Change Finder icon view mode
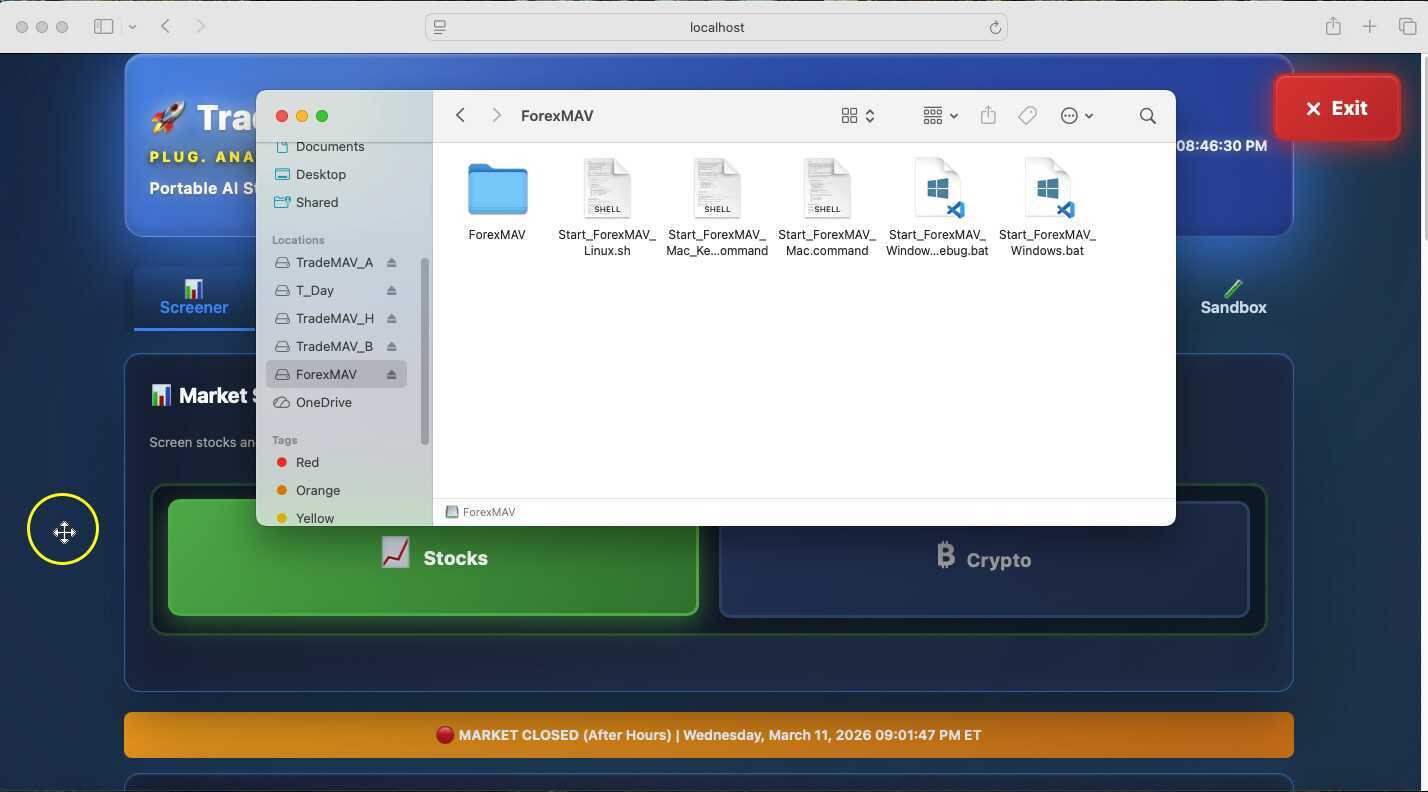The height and width of the screenshot is (792, 1428). (858, 116)
